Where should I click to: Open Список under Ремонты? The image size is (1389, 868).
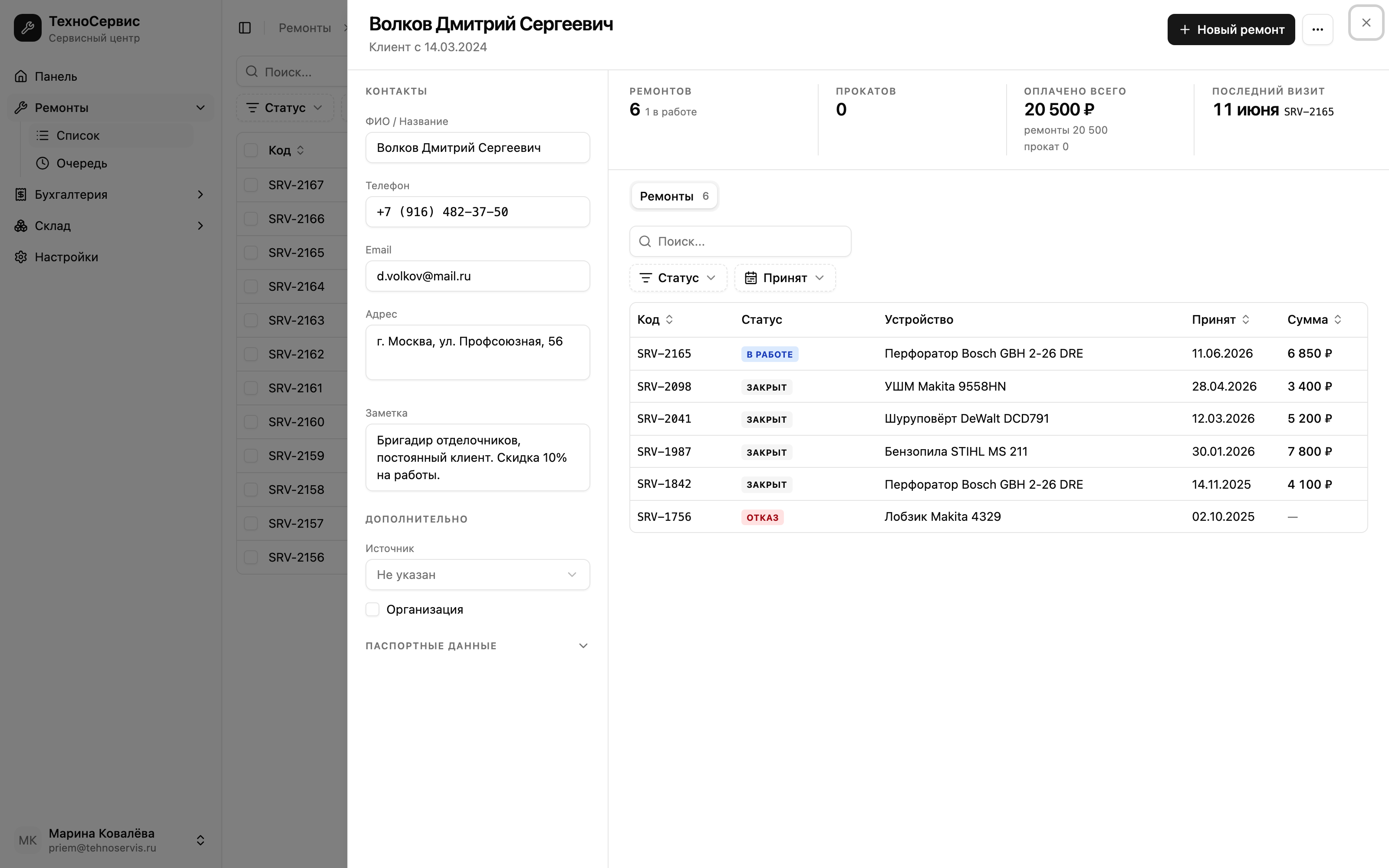click(x=112, y=135)
